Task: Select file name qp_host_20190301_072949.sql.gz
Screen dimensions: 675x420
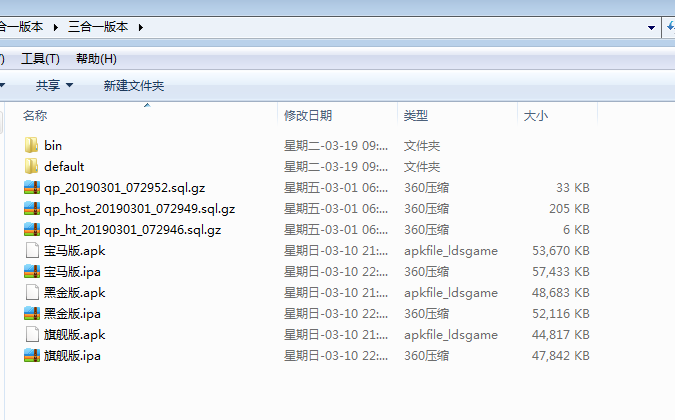Action: click(x=139, y=209)
